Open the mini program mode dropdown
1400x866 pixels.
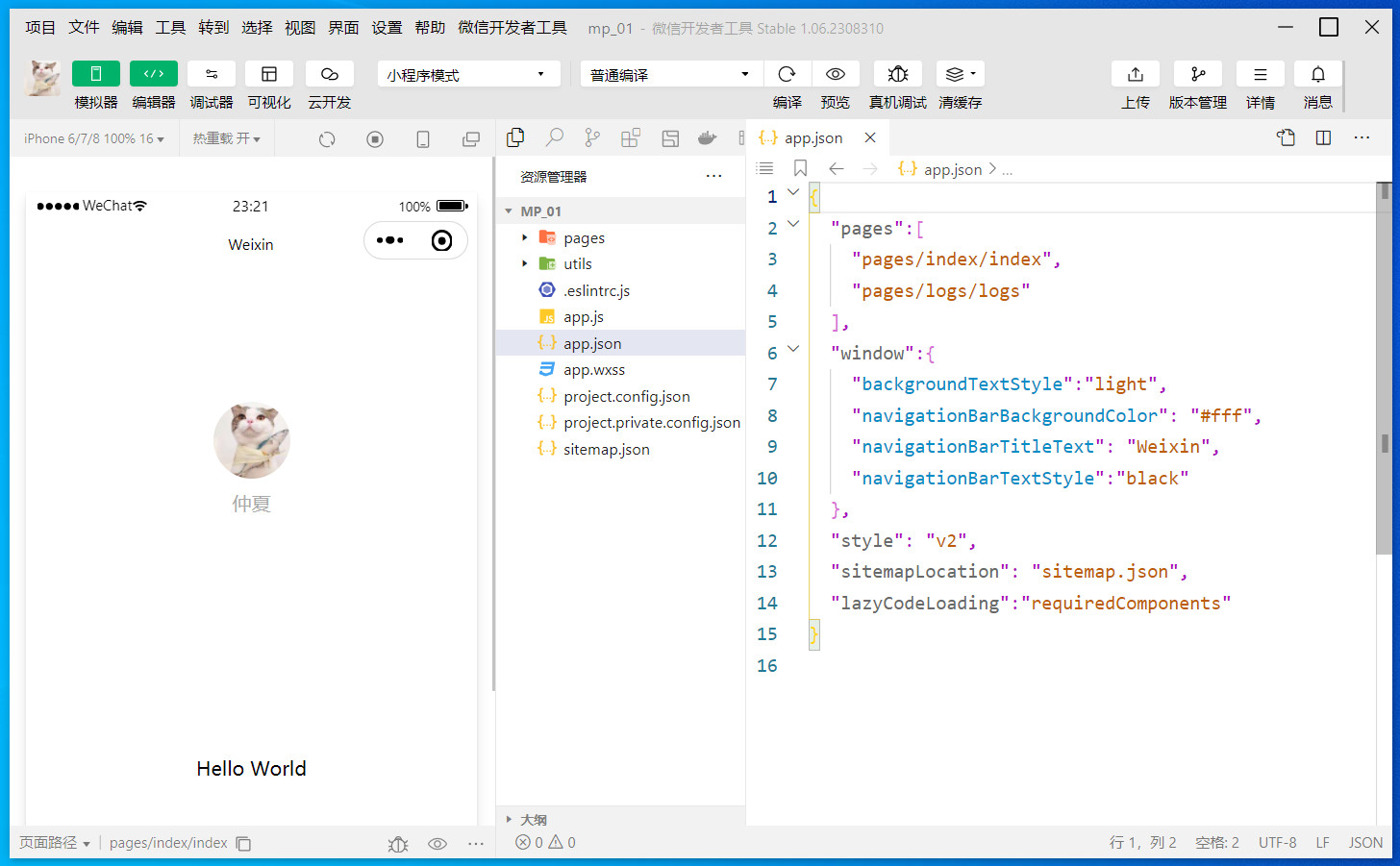pos(468,74)
